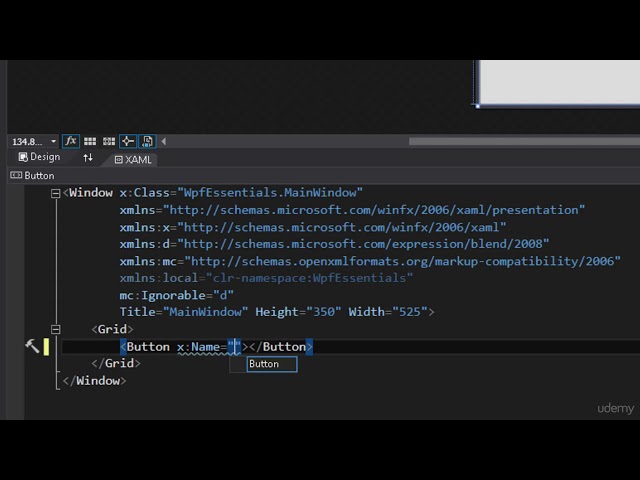Collapse the Grid element outlining node
640x480 pixels.
(56, 329)
